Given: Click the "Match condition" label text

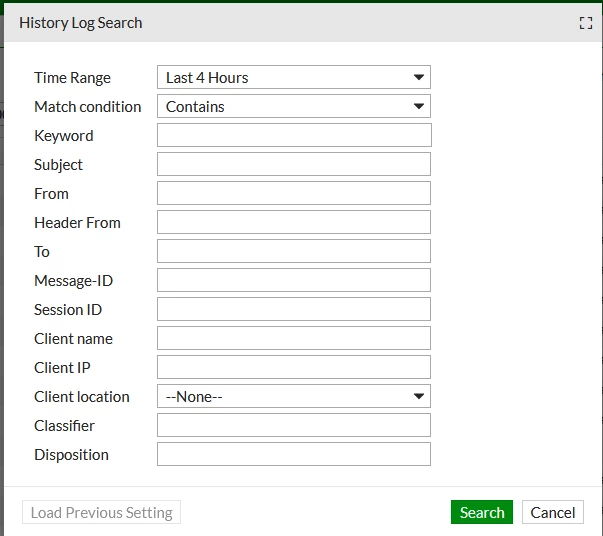Looking at the screenshot, I should click(88, 107).
